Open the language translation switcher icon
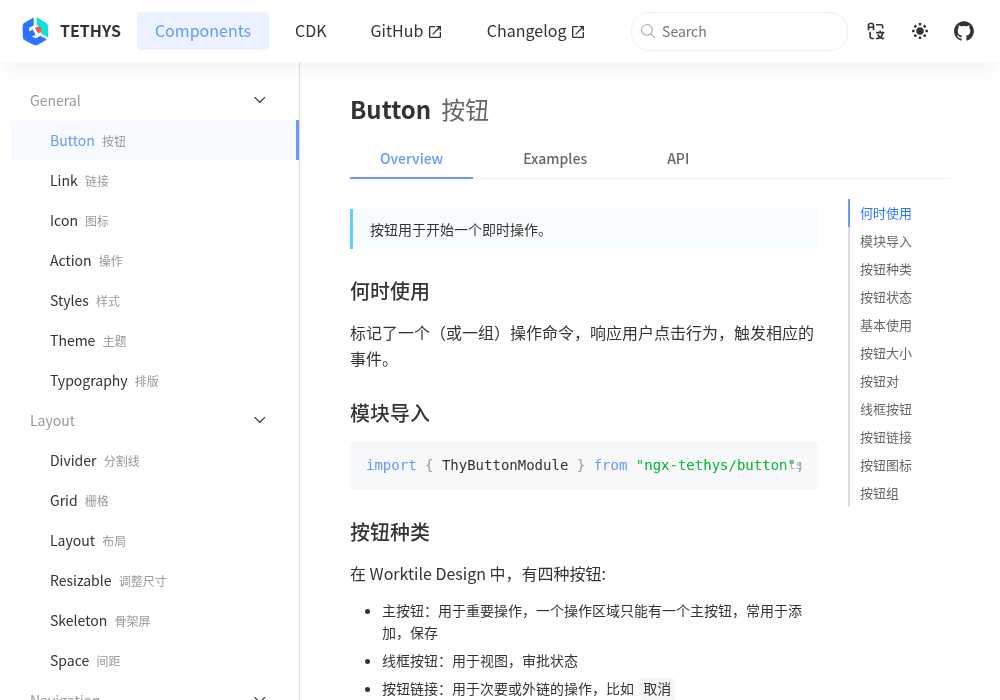 tap(876, 31)
